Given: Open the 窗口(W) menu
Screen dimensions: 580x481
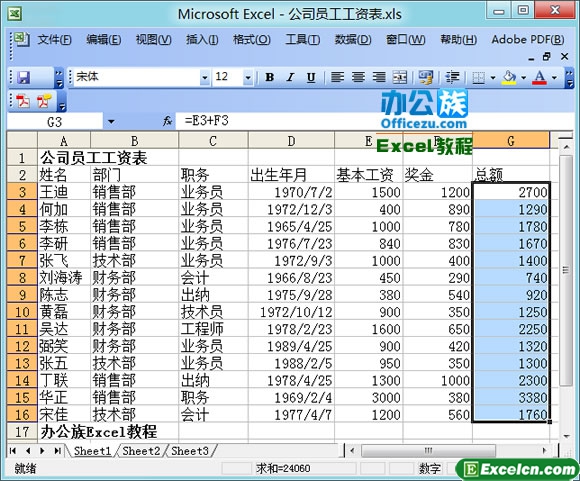Looking at the screenshot, I should (x=405, y=39).
